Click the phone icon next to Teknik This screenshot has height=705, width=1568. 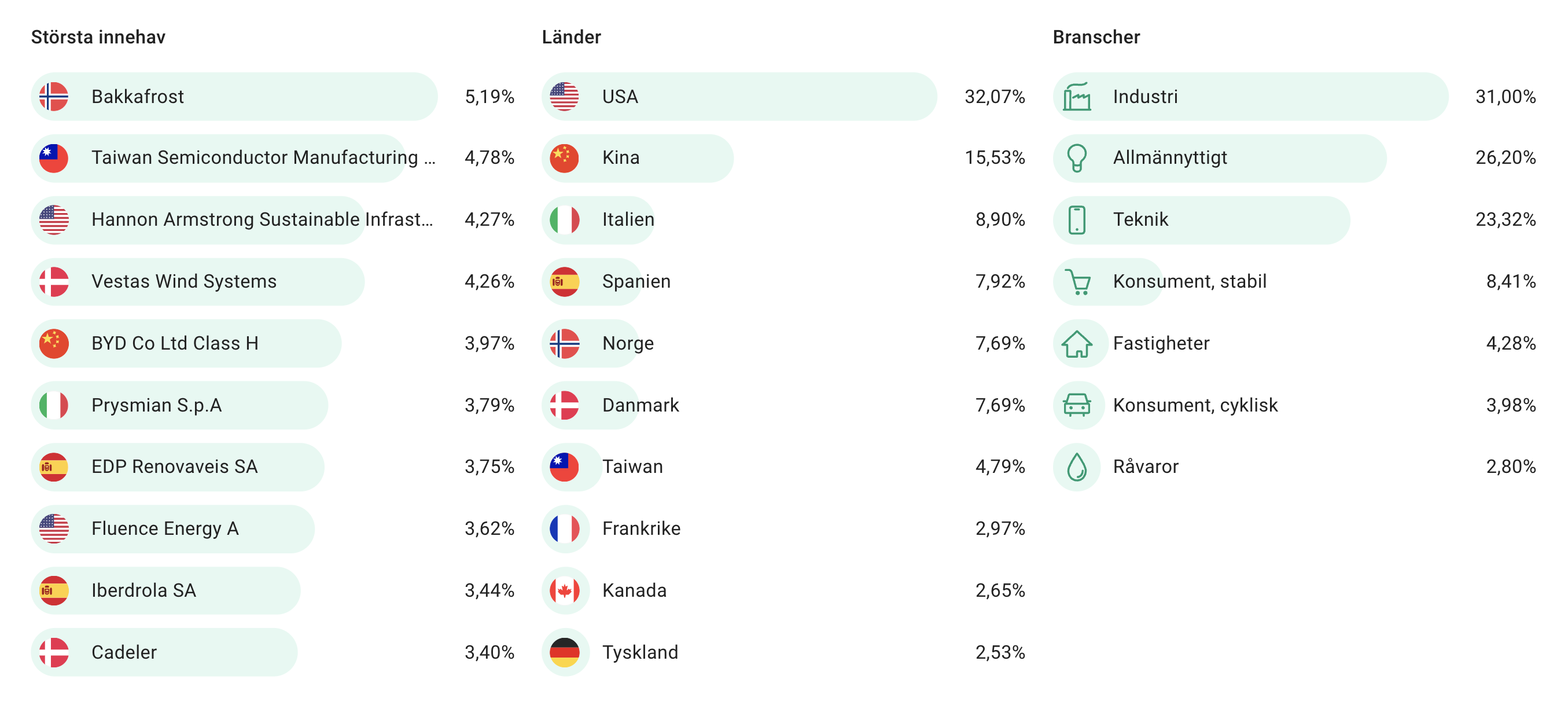coord(1076,220)
